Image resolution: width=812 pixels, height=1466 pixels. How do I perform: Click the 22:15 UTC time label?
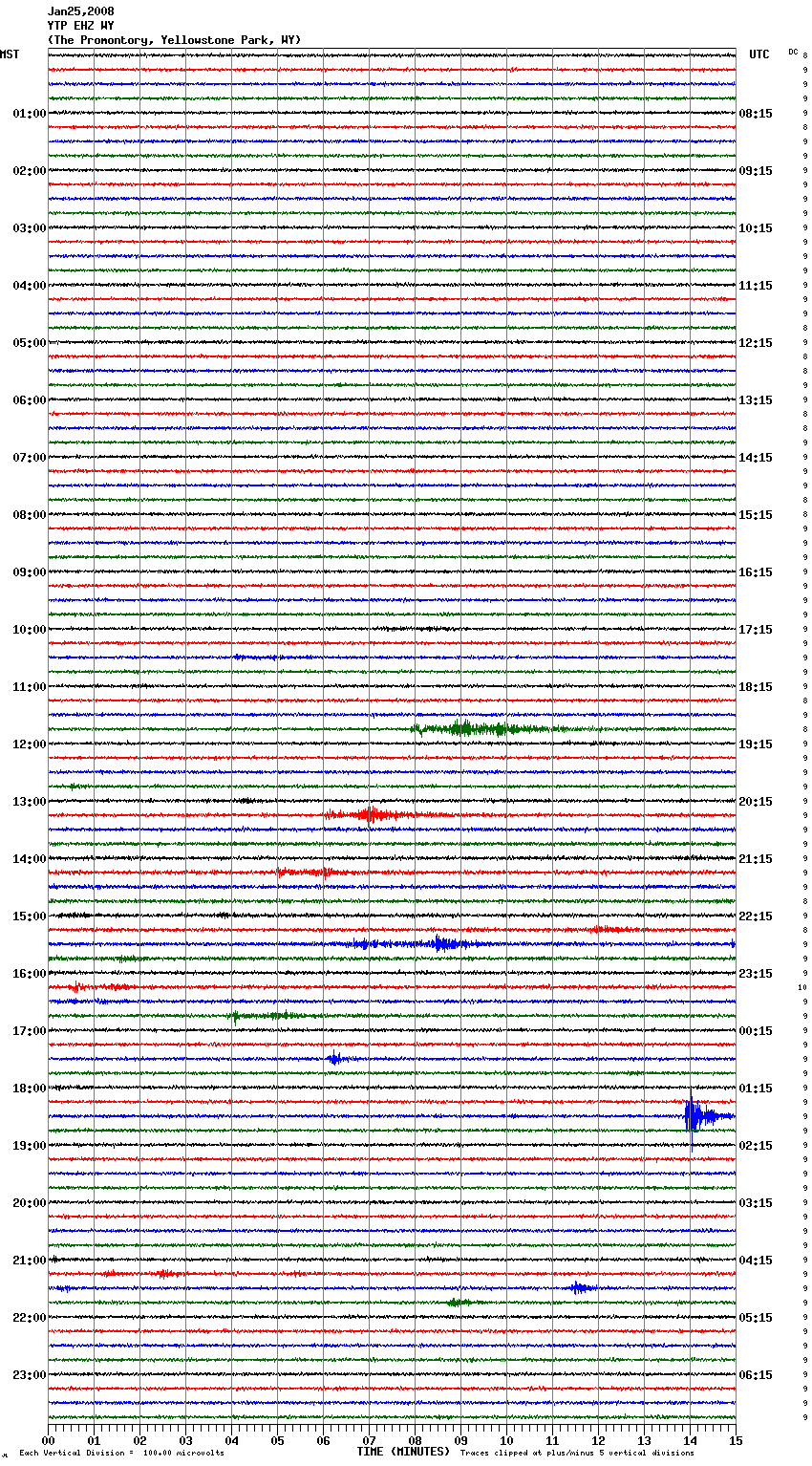click(756, 916)
